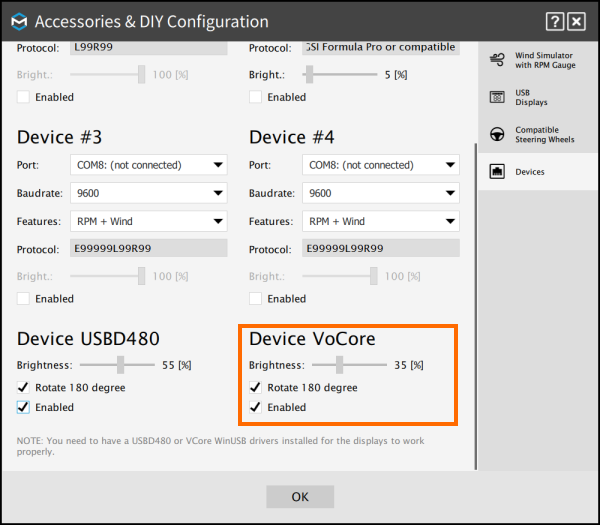Click the VoCore Brightness slider handle
Viewport: 600px width, 525px height.
339,365
